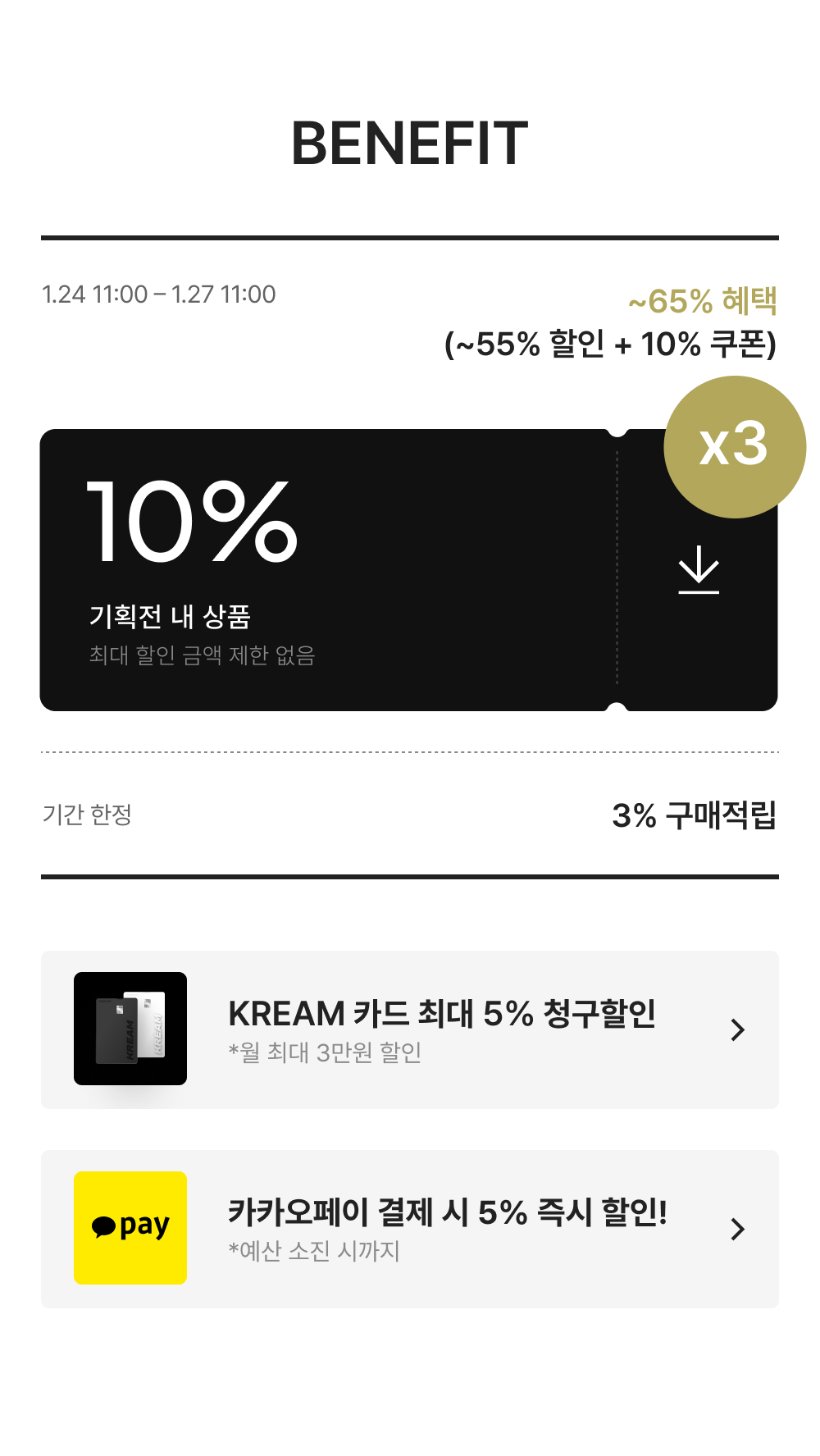This screenshot has height=1456, width=820.
Task: Select the ~65% 혜택 gold text
Action: tap(702, 301)
